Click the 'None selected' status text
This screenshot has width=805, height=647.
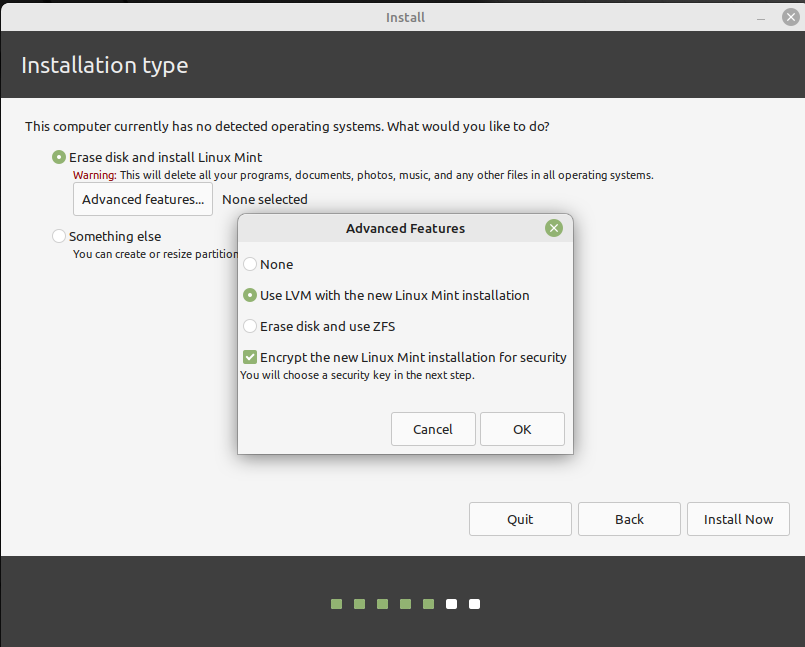[264, 199]
